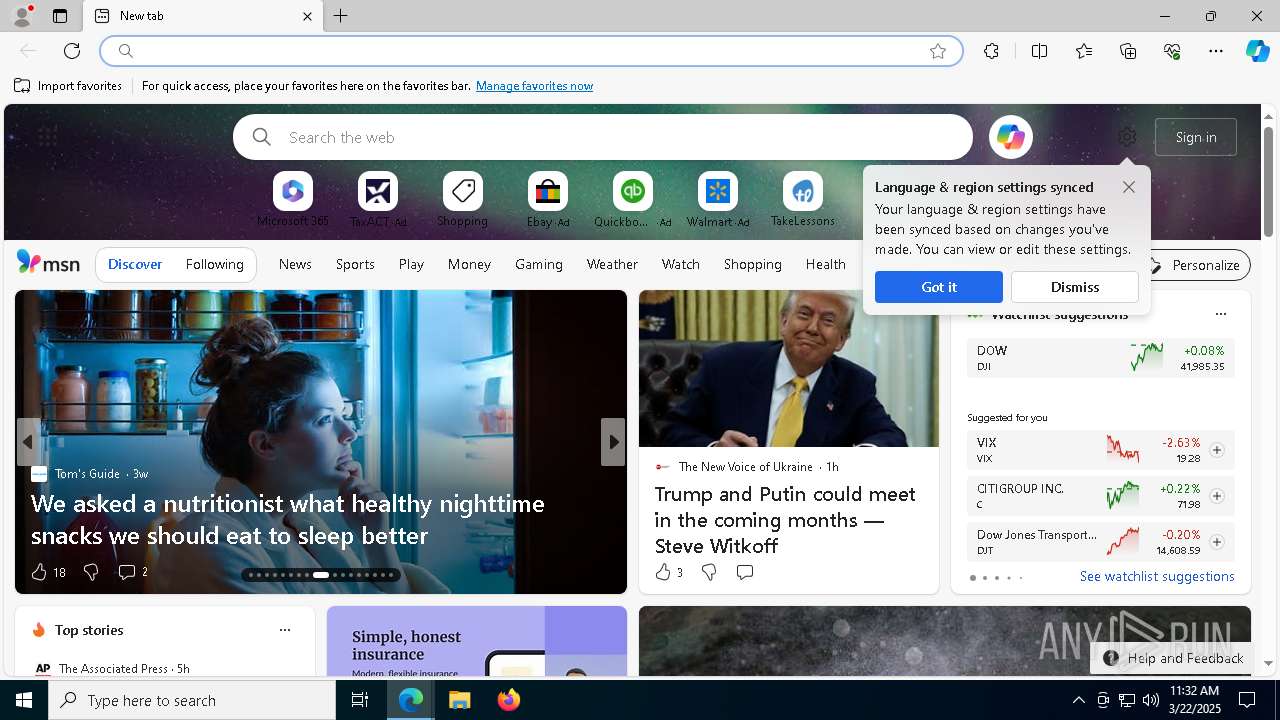Image resolution: width=1280 pixels, height=720 pixels.
Task: Open Gaming category
Action: 539,264
